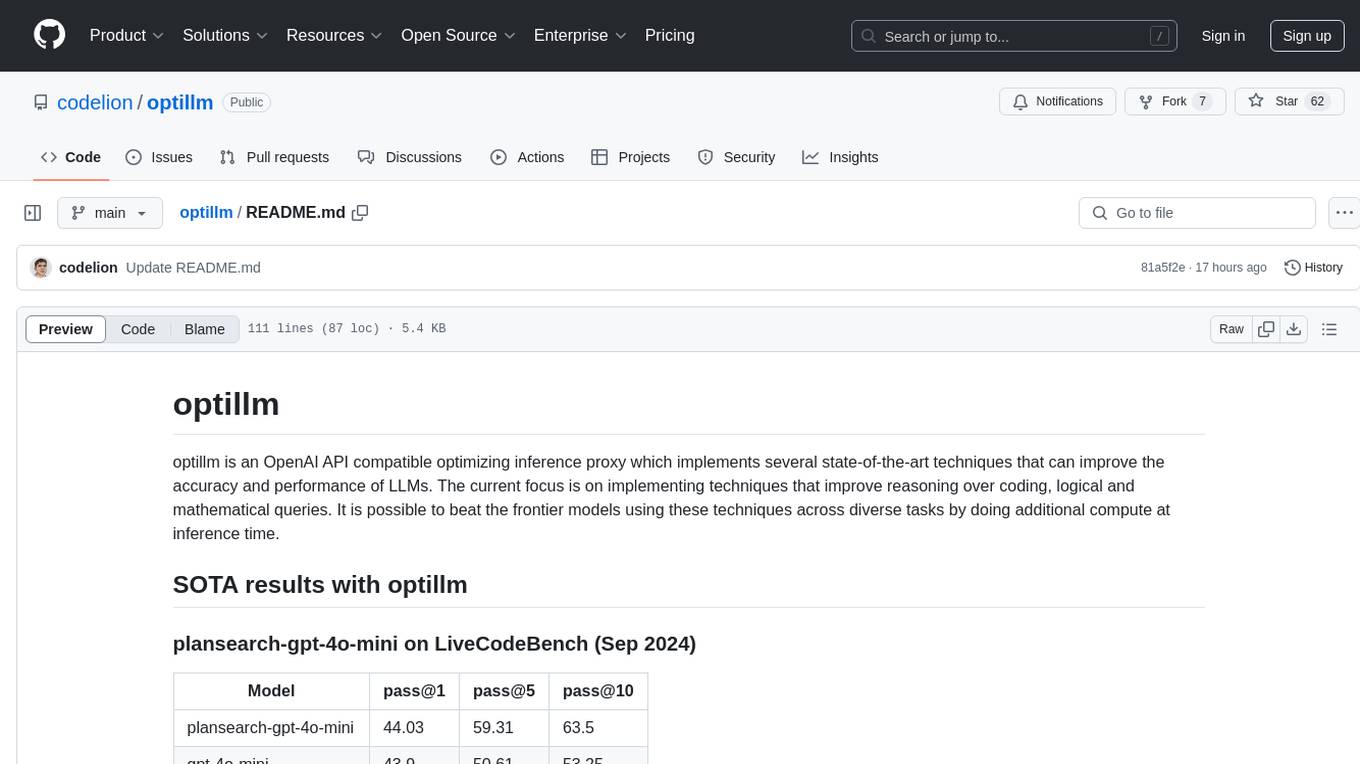Screen dimensions: 1360x764
Task: Expand the Enterprise menu
Action: 580,35
